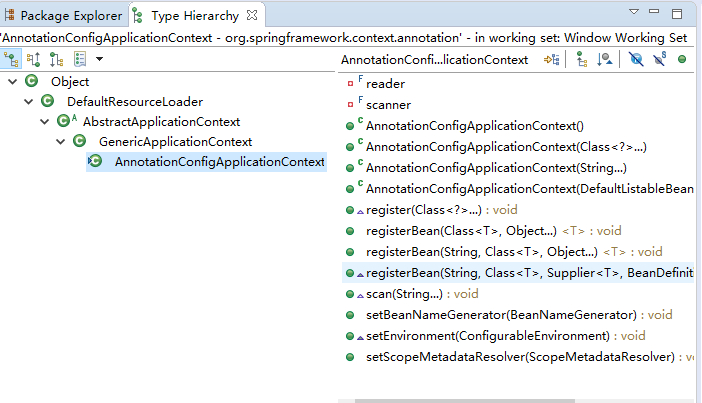Select AbstractApplicationContext class
Viewport: 702px width, 403px height.
click(x=161, y=121)
